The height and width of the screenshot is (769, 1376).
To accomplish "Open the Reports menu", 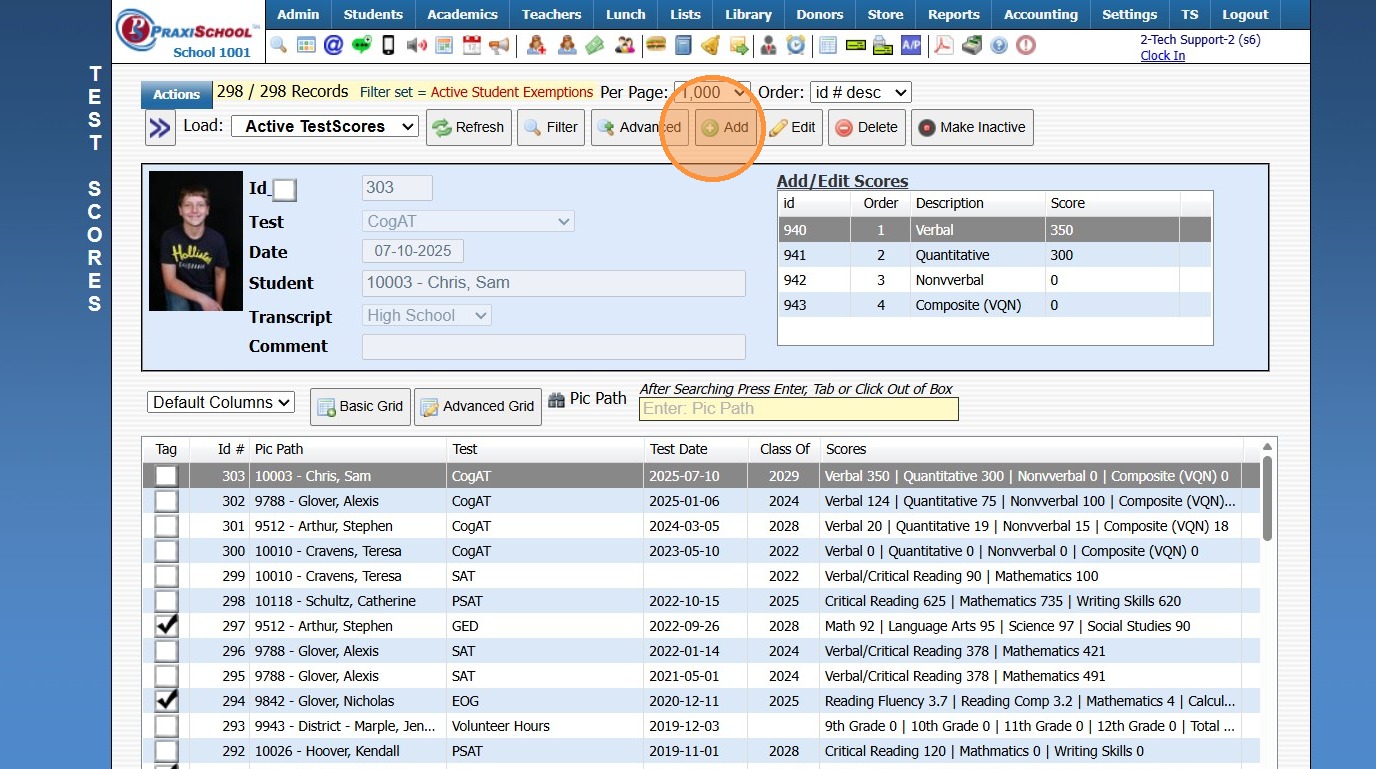I will point(953,14).
